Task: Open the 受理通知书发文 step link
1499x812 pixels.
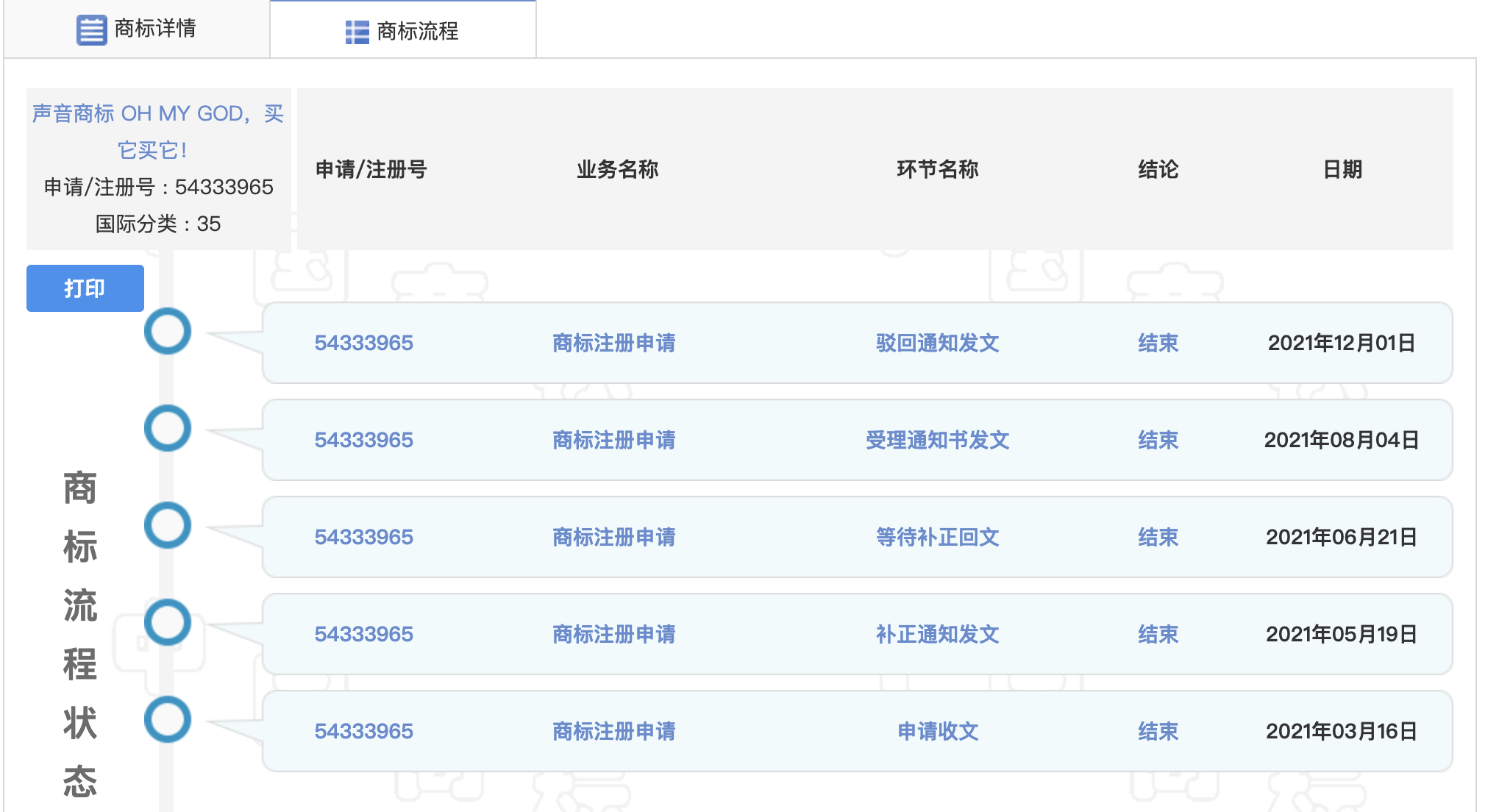Action: click(x=937, y=440)
